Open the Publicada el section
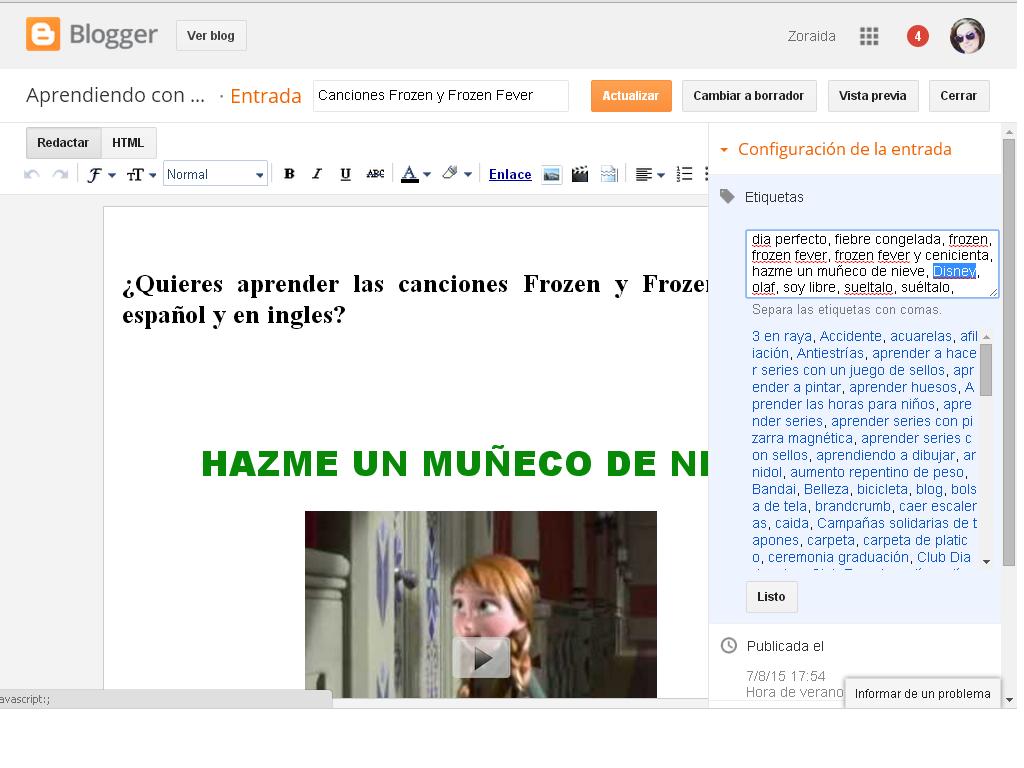 click(785, 646)
